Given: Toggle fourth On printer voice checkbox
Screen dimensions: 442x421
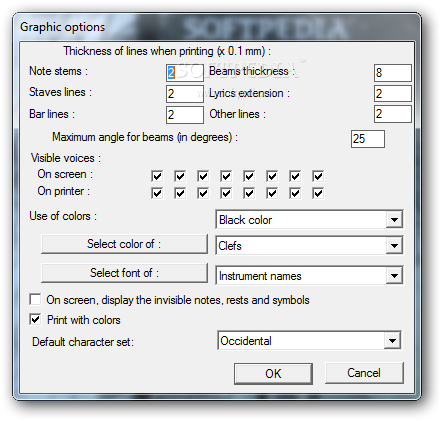Looking at the screenshot, I should pyautogui.click(x=226, y=193).
